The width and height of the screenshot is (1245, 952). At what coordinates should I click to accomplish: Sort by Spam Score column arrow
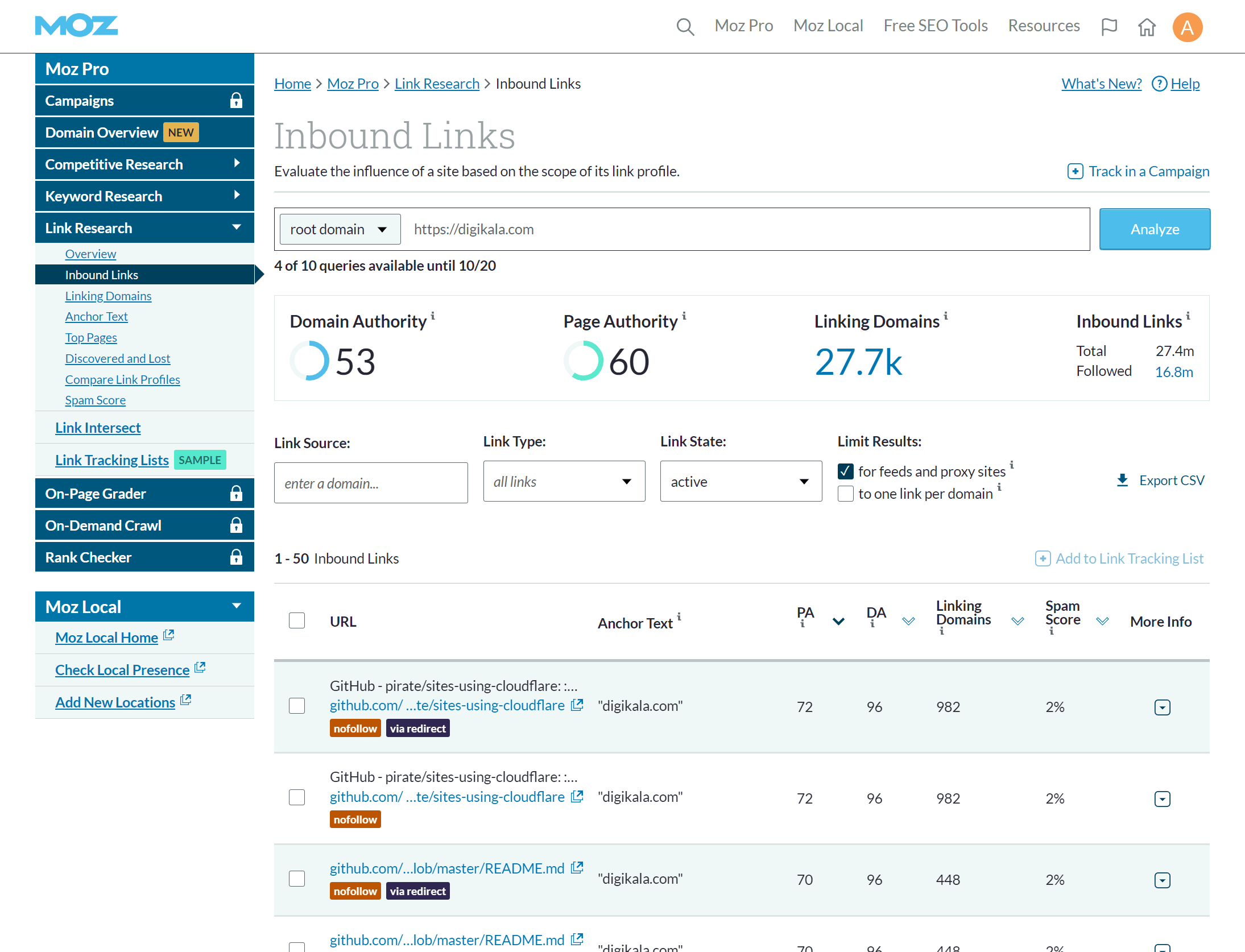1102,621
